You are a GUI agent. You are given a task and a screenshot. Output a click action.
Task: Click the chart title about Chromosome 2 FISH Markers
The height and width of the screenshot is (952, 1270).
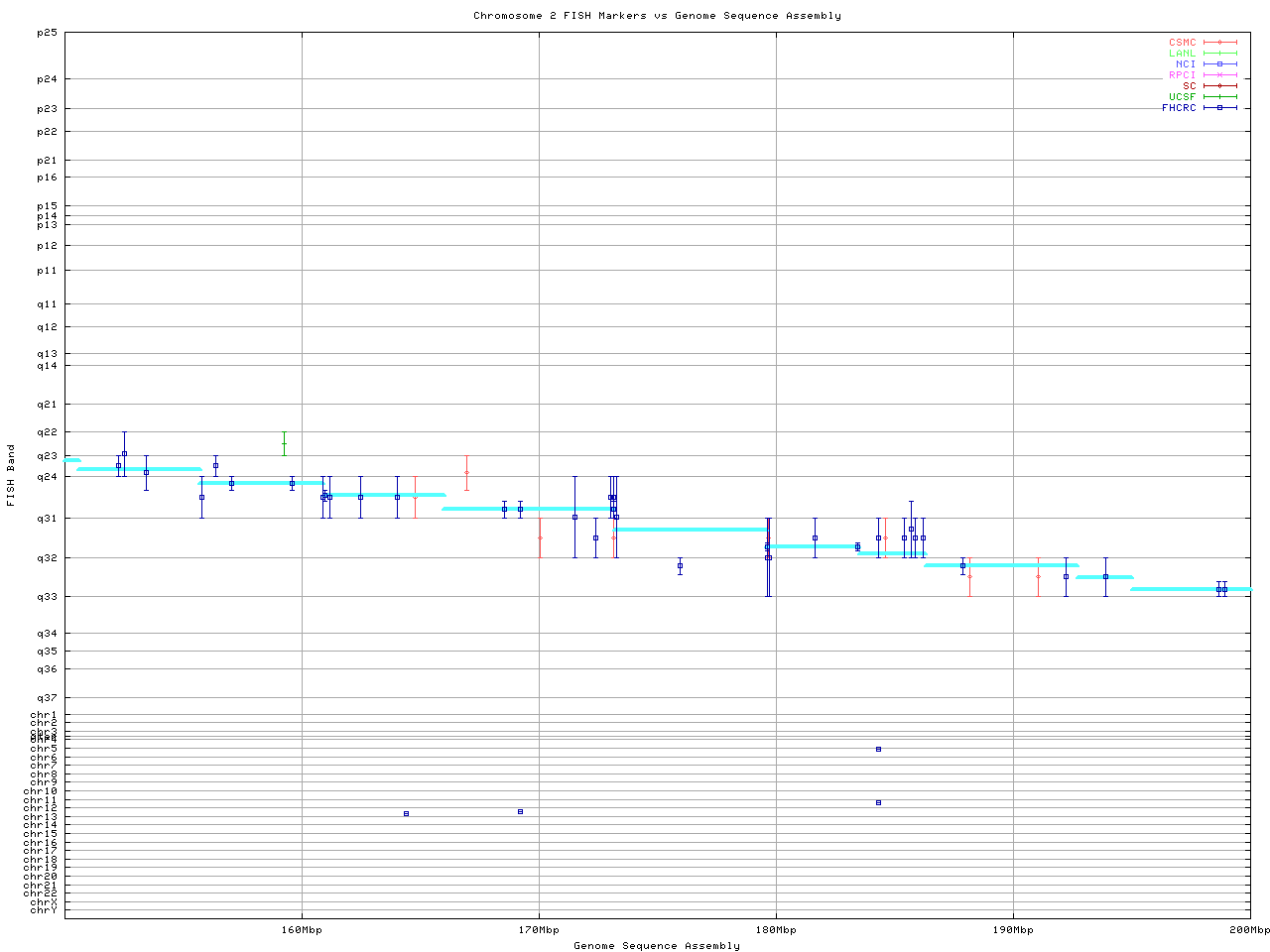tap(657, 16)
